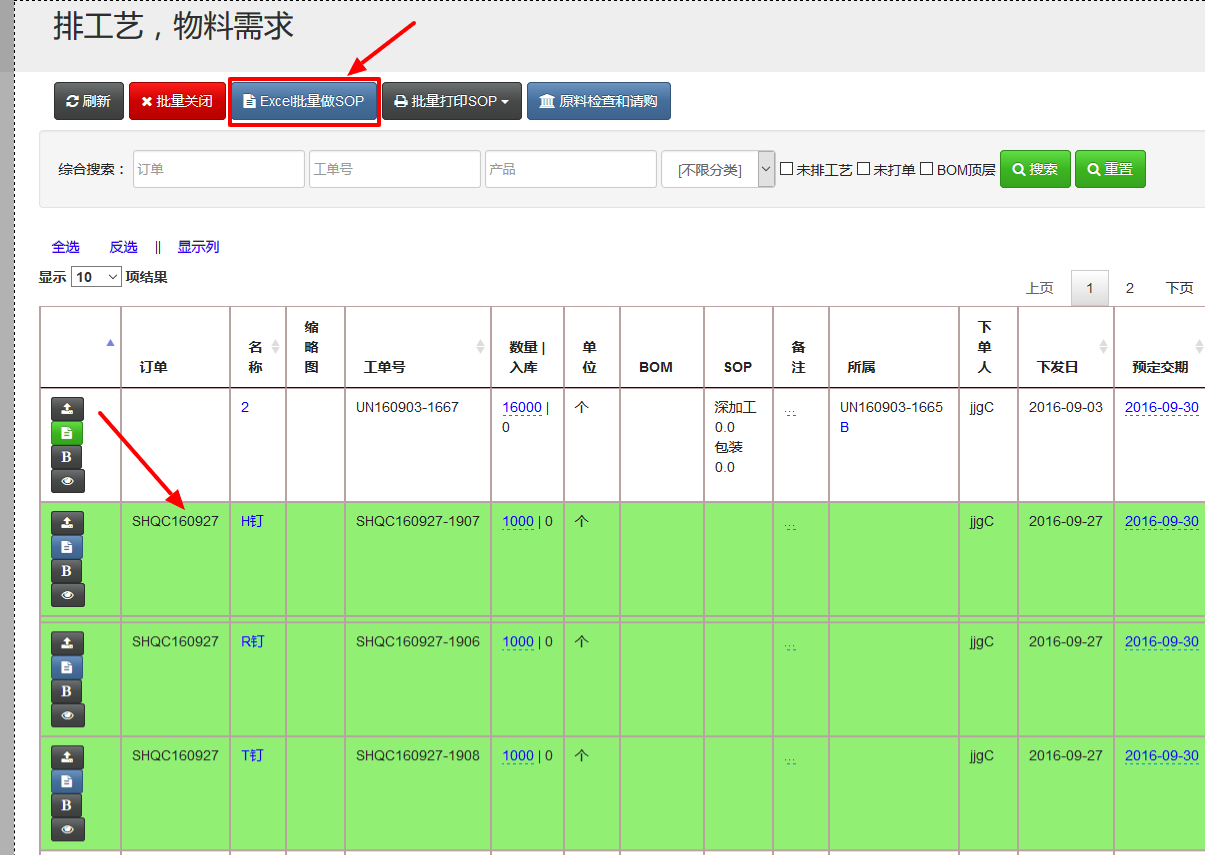Click upload icon in first table row
Screen dimensions: 1205x855
(67, 409)
